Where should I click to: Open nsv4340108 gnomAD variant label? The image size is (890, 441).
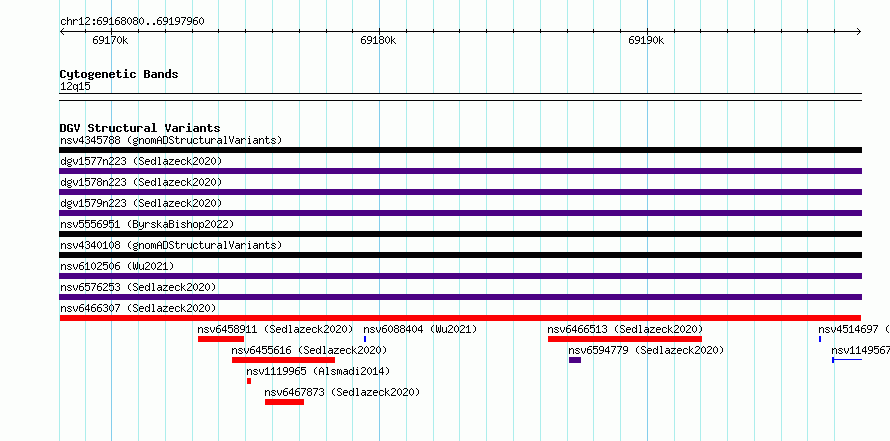pos(171,245)
